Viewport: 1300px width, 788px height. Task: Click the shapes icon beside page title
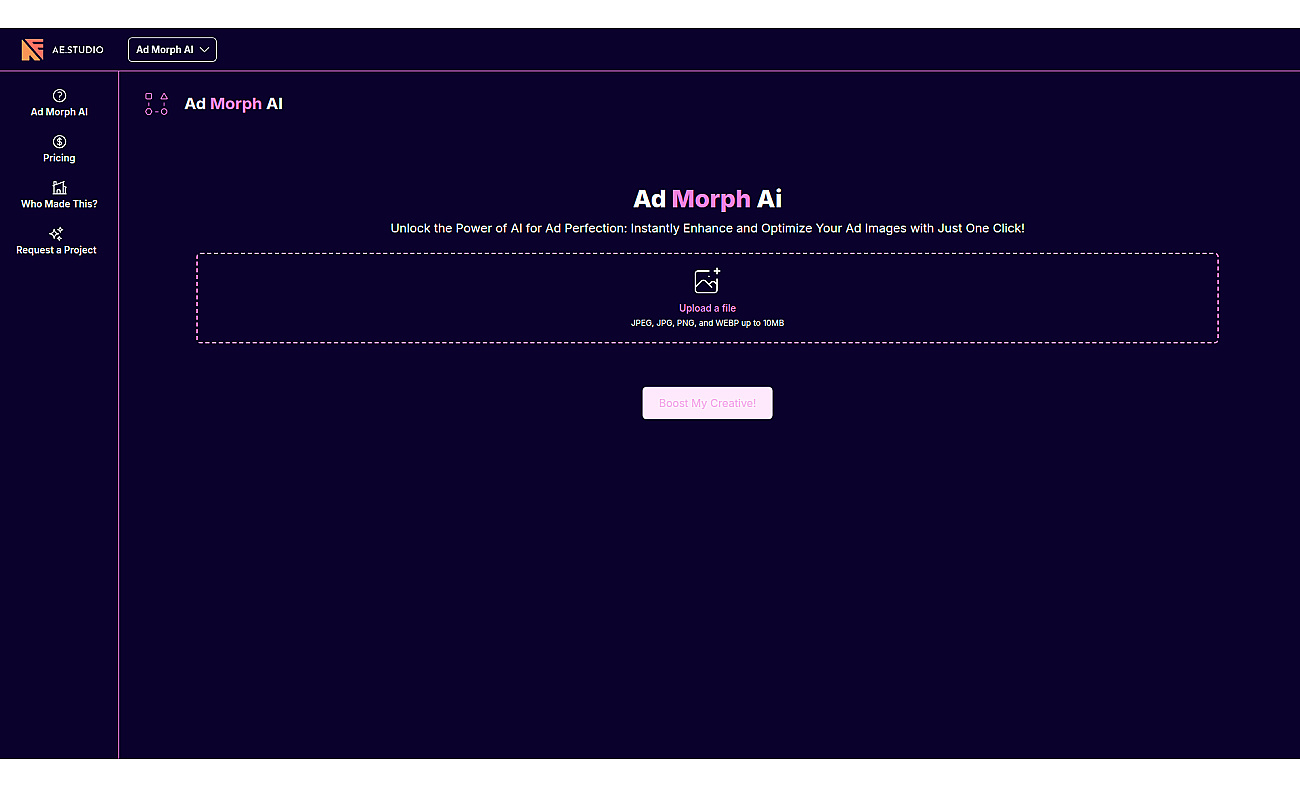click(x=156, y=104)
